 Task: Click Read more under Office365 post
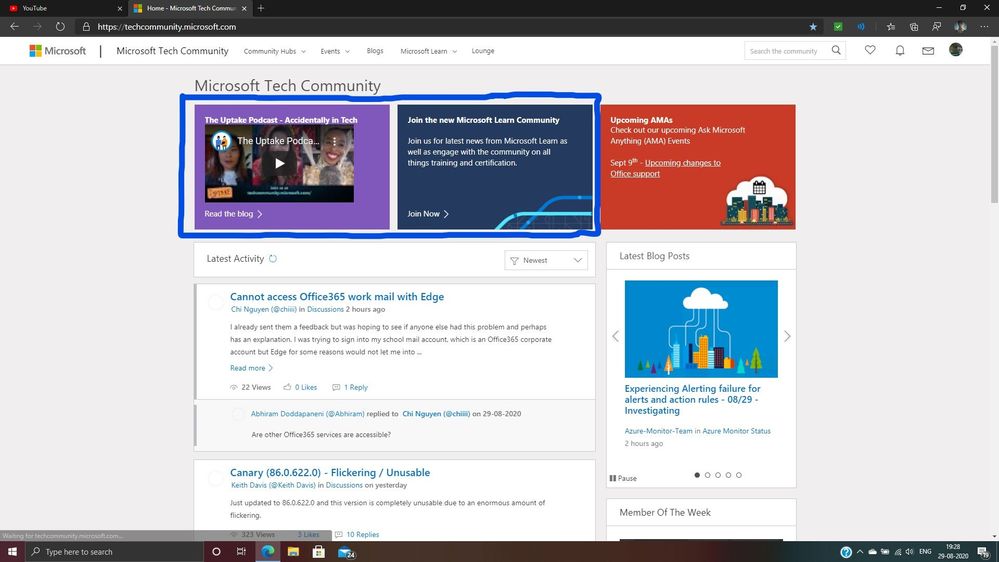251,368
